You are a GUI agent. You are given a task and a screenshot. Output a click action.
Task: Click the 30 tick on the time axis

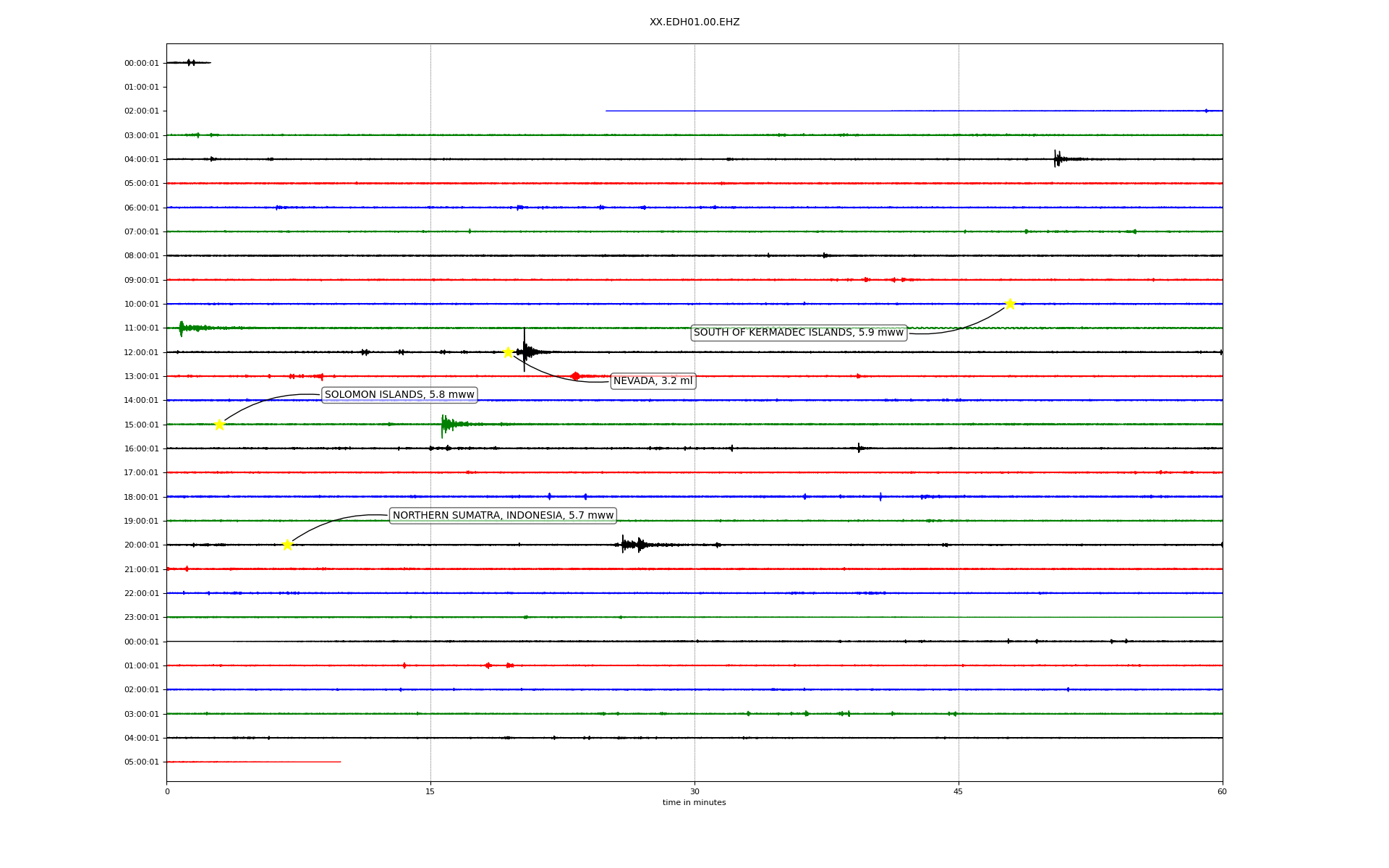(694, 791)
